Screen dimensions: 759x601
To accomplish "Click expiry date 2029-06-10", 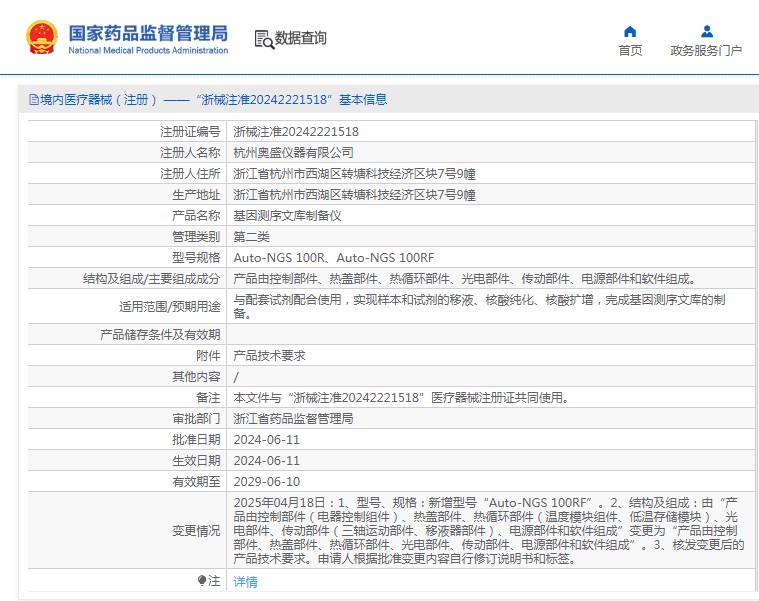I will point(267,481).
